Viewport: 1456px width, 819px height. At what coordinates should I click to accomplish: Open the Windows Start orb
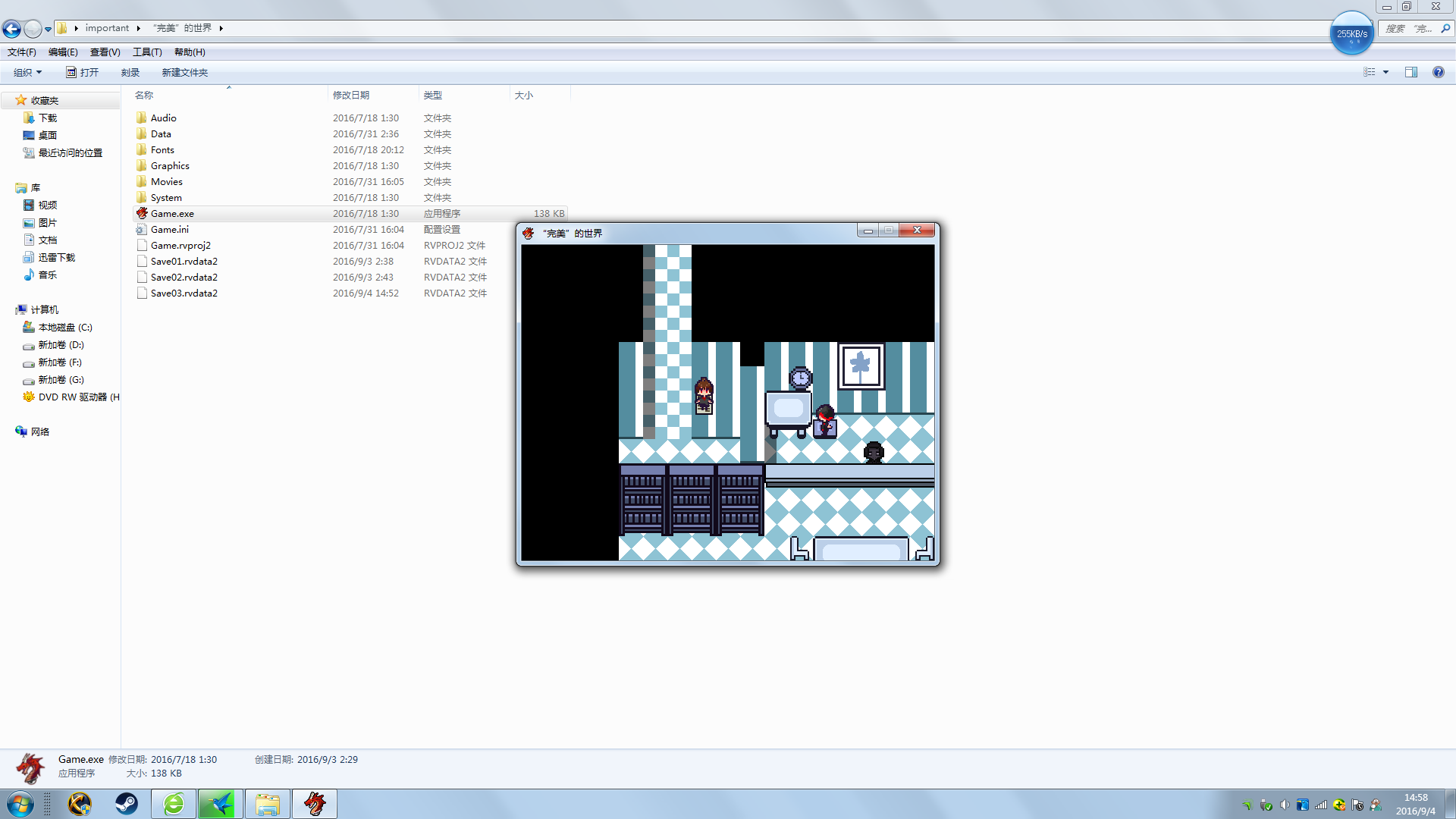tap(20, 804)
